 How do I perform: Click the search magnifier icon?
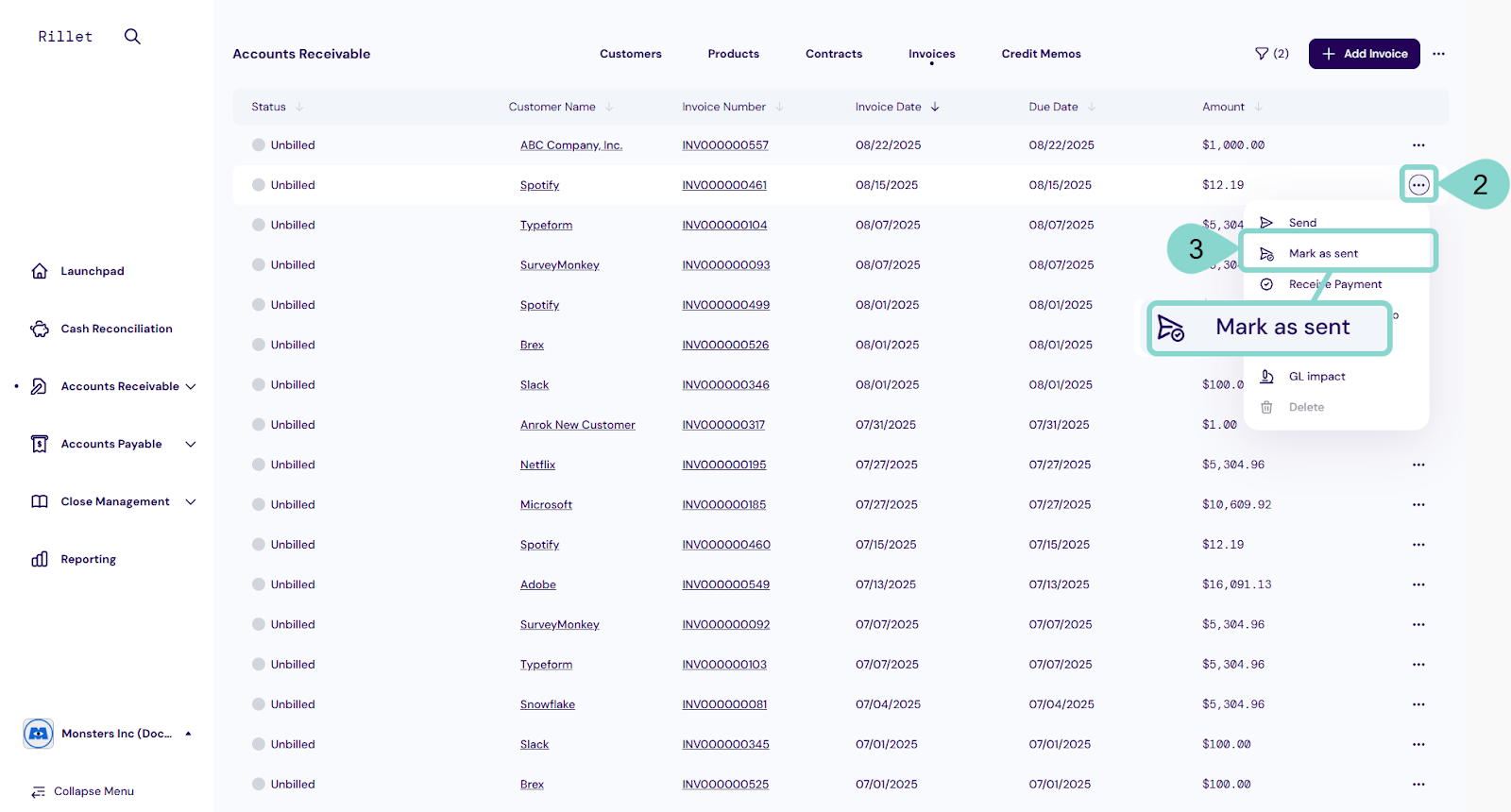coord(132,36)
